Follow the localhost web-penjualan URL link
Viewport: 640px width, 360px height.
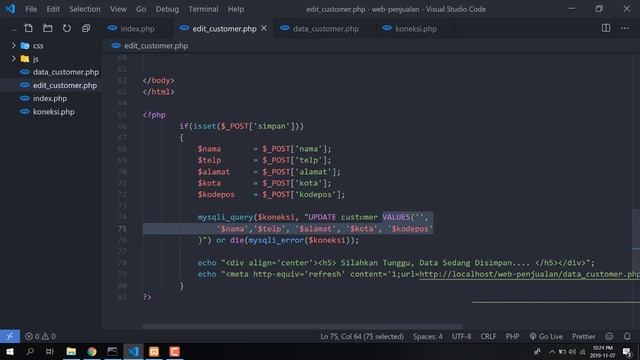pos(529,274)
